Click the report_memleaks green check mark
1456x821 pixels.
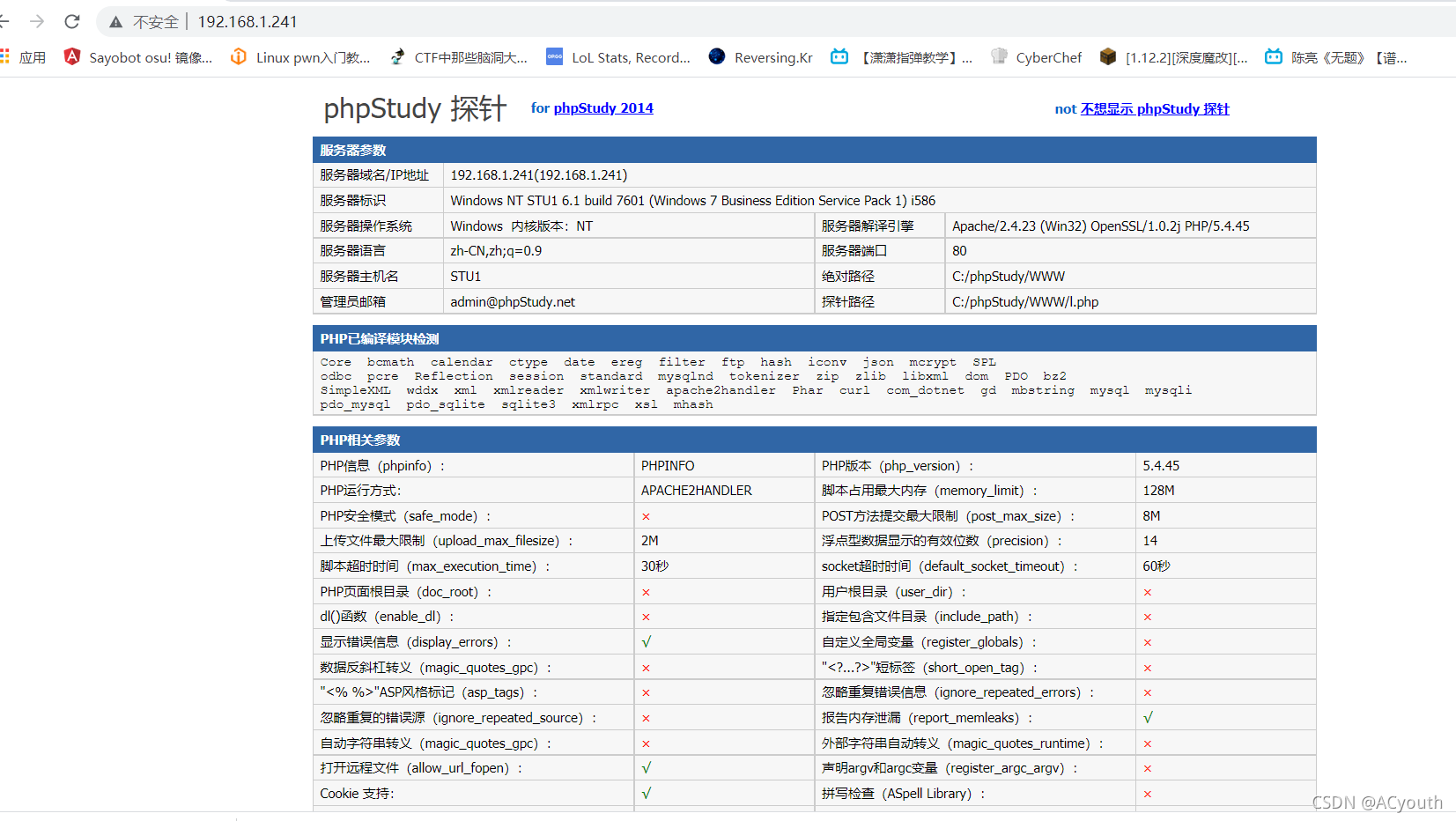1148,718
